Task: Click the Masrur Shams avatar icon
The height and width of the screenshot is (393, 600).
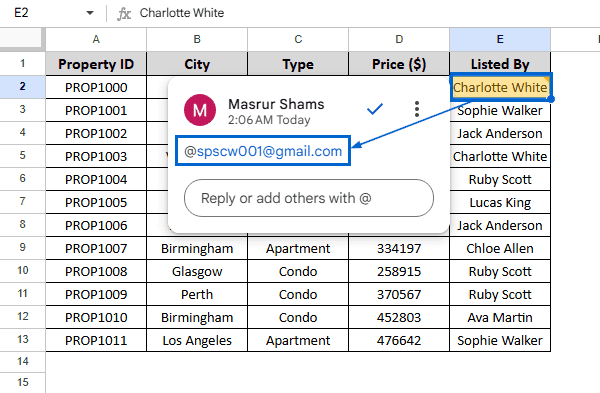Action: (200, 110)
